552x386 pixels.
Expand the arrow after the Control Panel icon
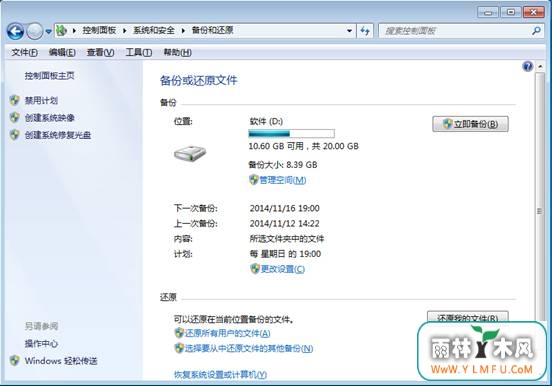[74, 31]
